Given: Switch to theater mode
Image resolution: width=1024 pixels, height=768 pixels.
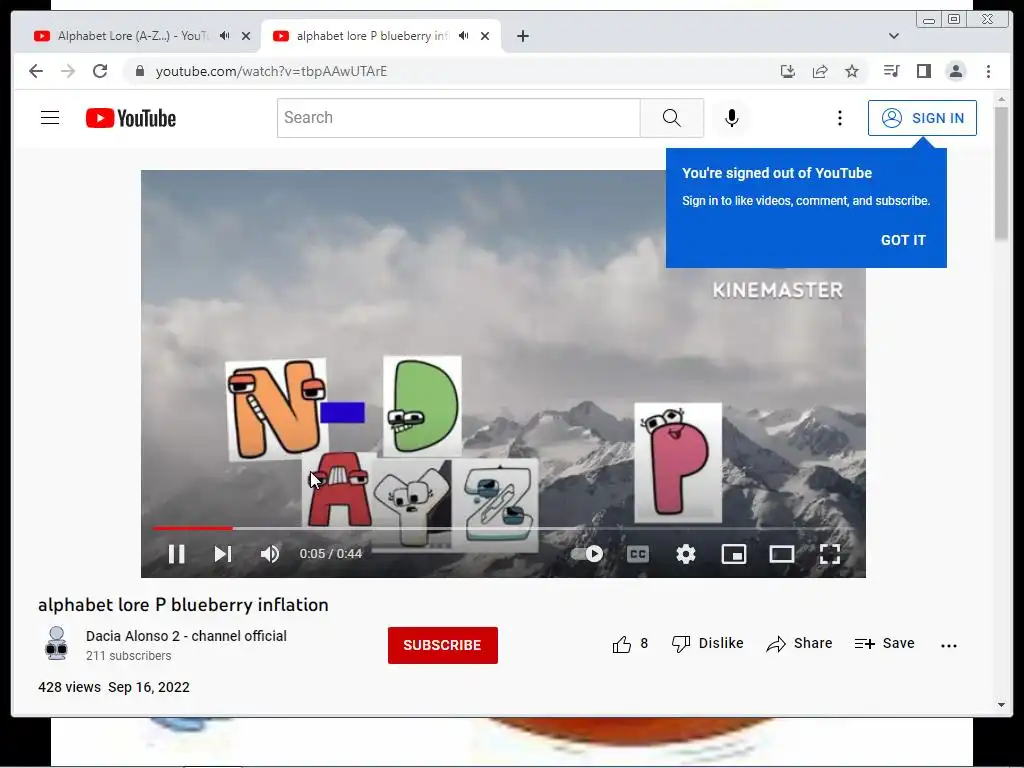Looking at the screenshot, I should click(782, 554).
